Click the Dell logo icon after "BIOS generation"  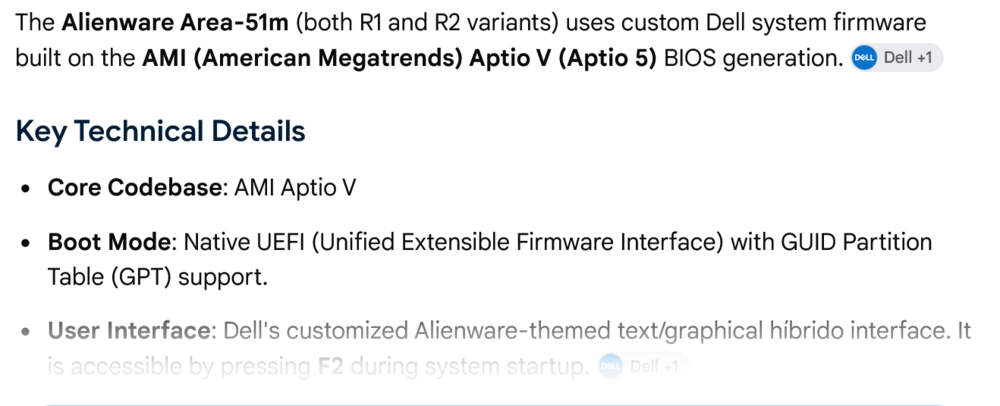click(864, 58)
